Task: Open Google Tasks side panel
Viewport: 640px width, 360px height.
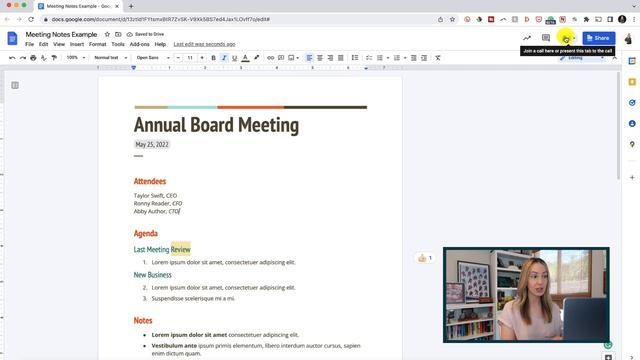Action: 632,102
